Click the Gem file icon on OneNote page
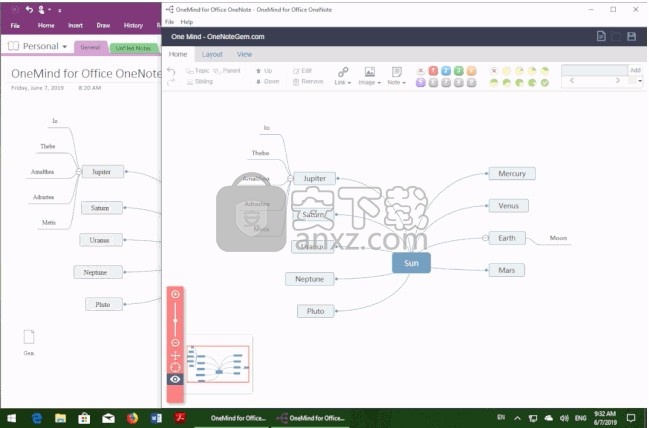The width and height of the screenshot is (649, 428). (29, 337)
